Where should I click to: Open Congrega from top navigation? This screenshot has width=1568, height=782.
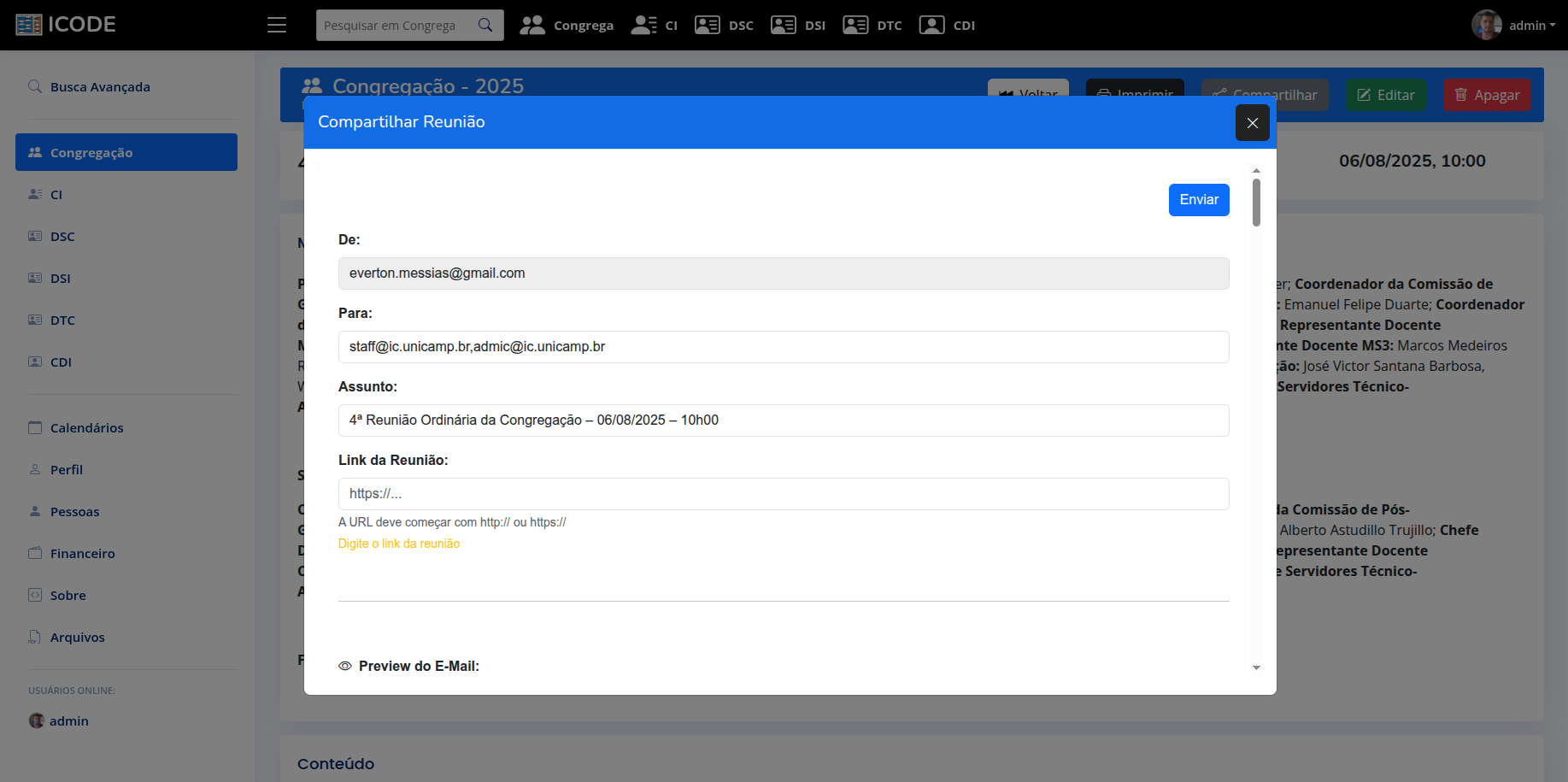pyautogui.click(x=567, y=26)
